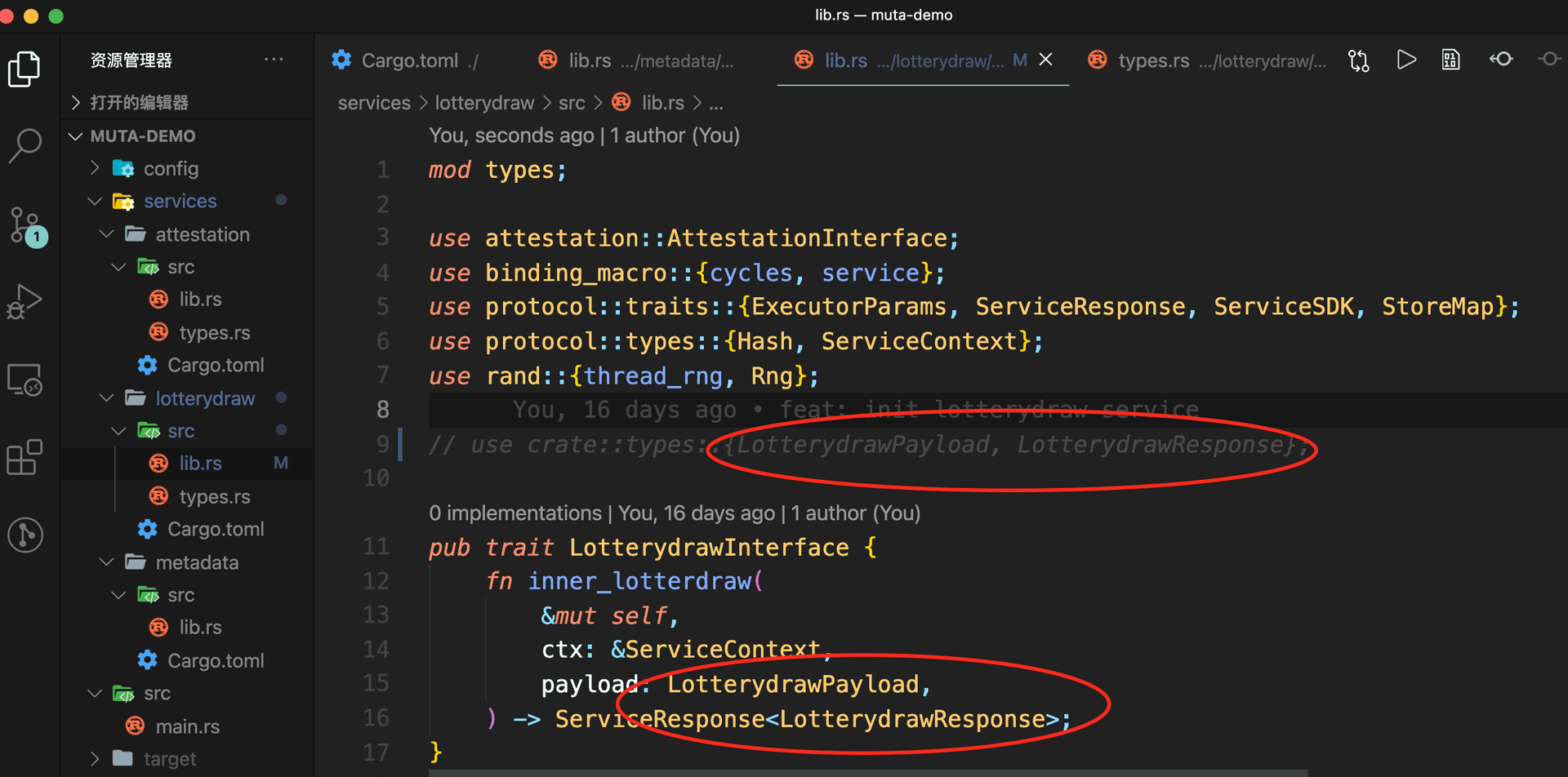The width and height of the screenshot is (1568, 777).
Task: Click the file annotations icon in editor toolbar
Action: click(1451, 60)
